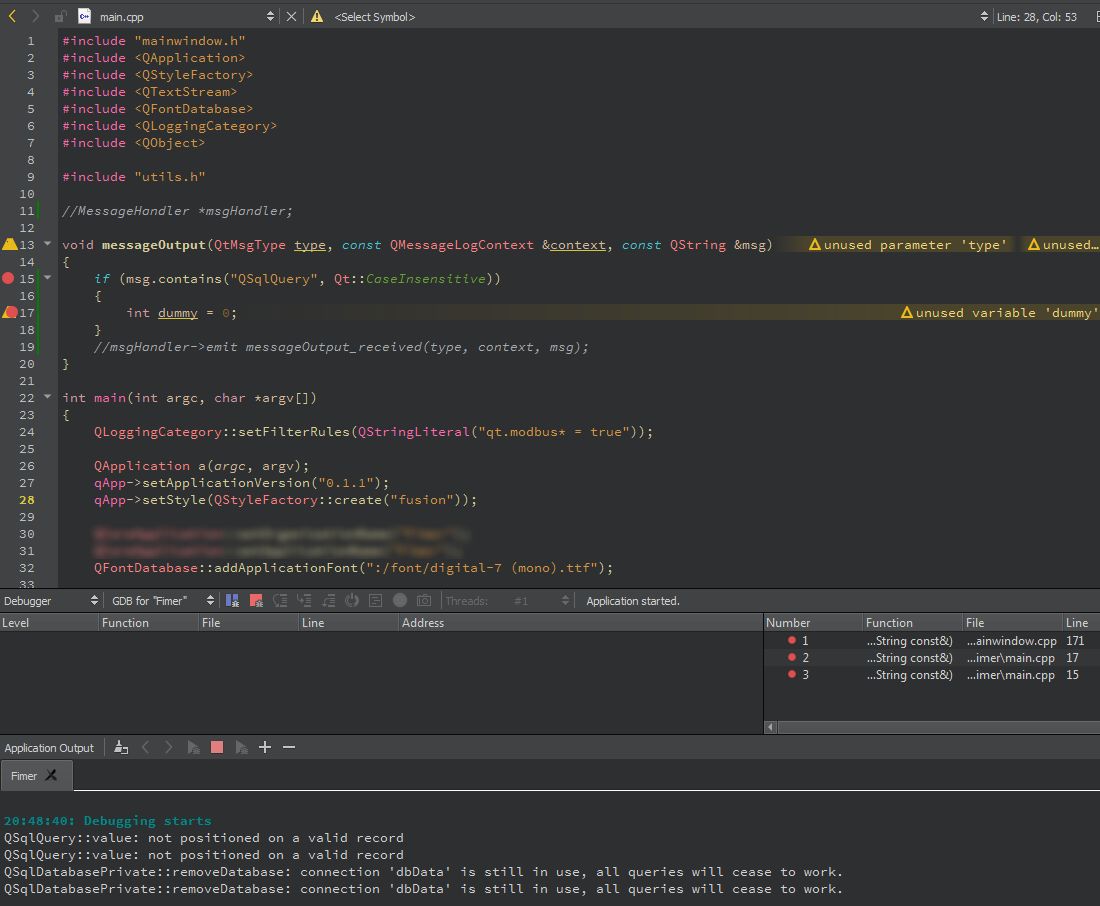The image size is (1100, 906).
Task: Click the stack view Address column header
Action: [580, 622]
